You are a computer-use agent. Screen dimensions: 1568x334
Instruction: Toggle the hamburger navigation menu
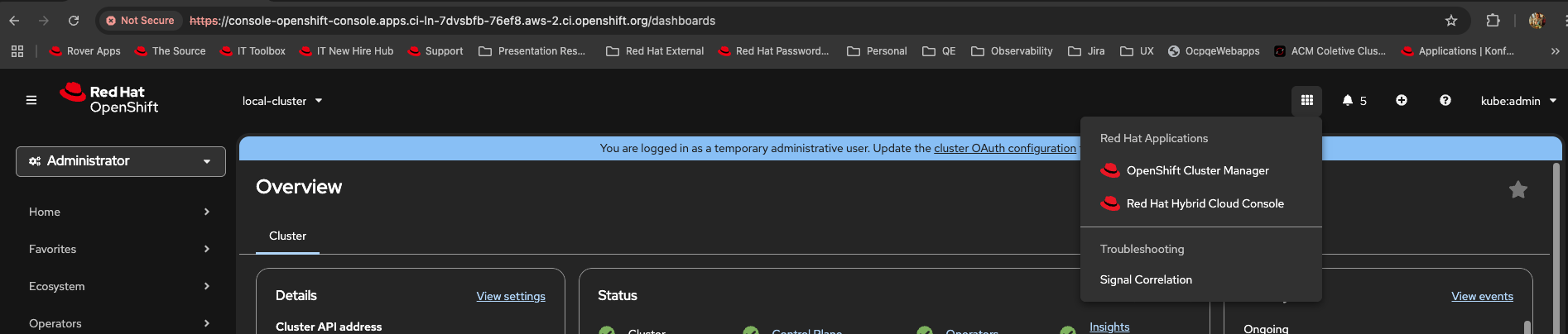(31, 101)
